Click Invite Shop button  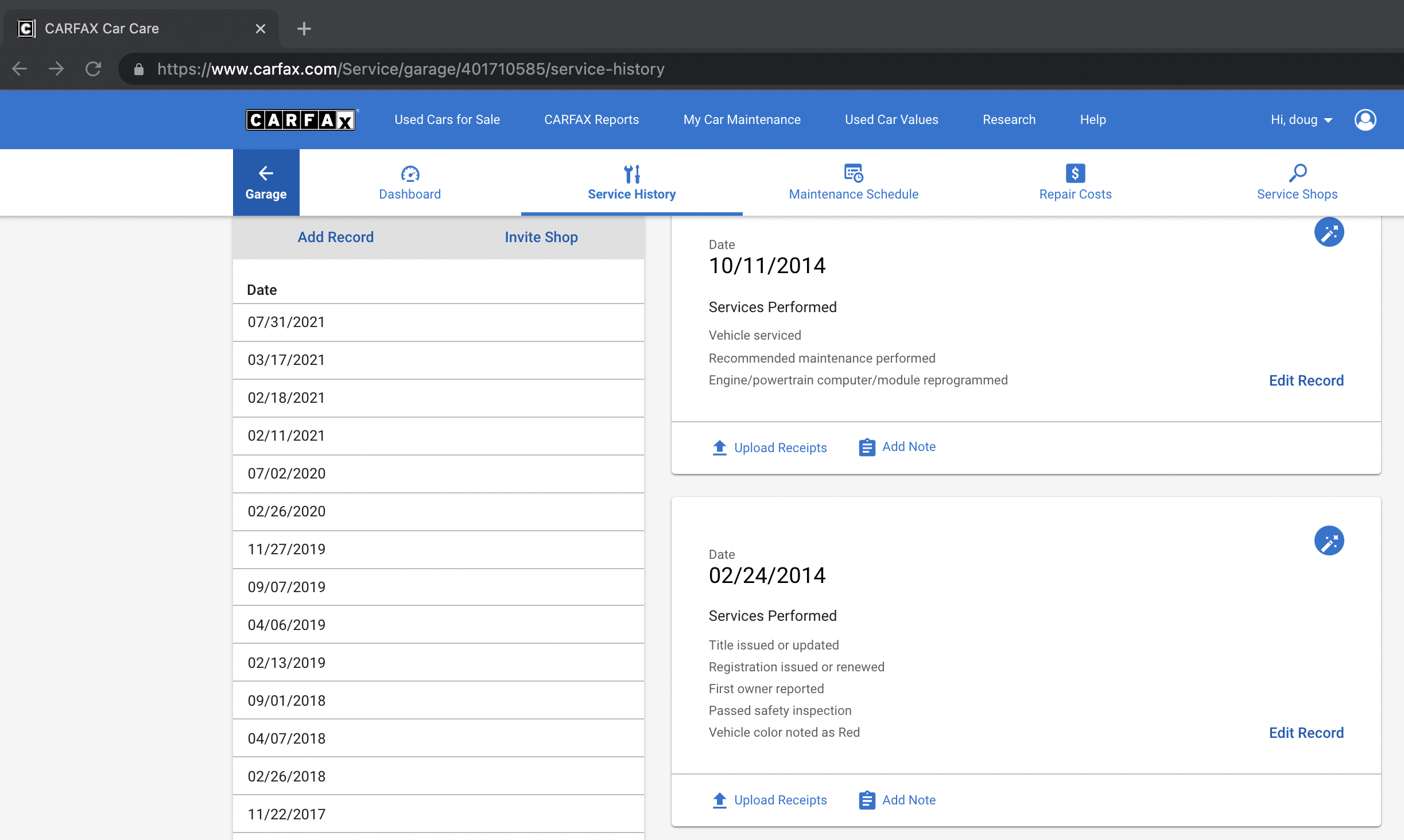541,237
